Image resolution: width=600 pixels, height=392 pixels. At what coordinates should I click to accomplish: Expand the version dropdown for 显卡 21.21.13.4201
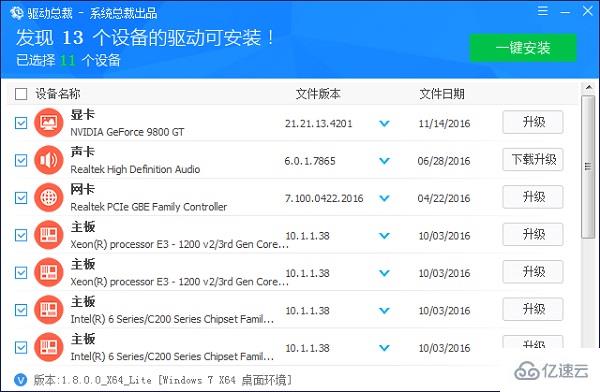click(384, 123)
